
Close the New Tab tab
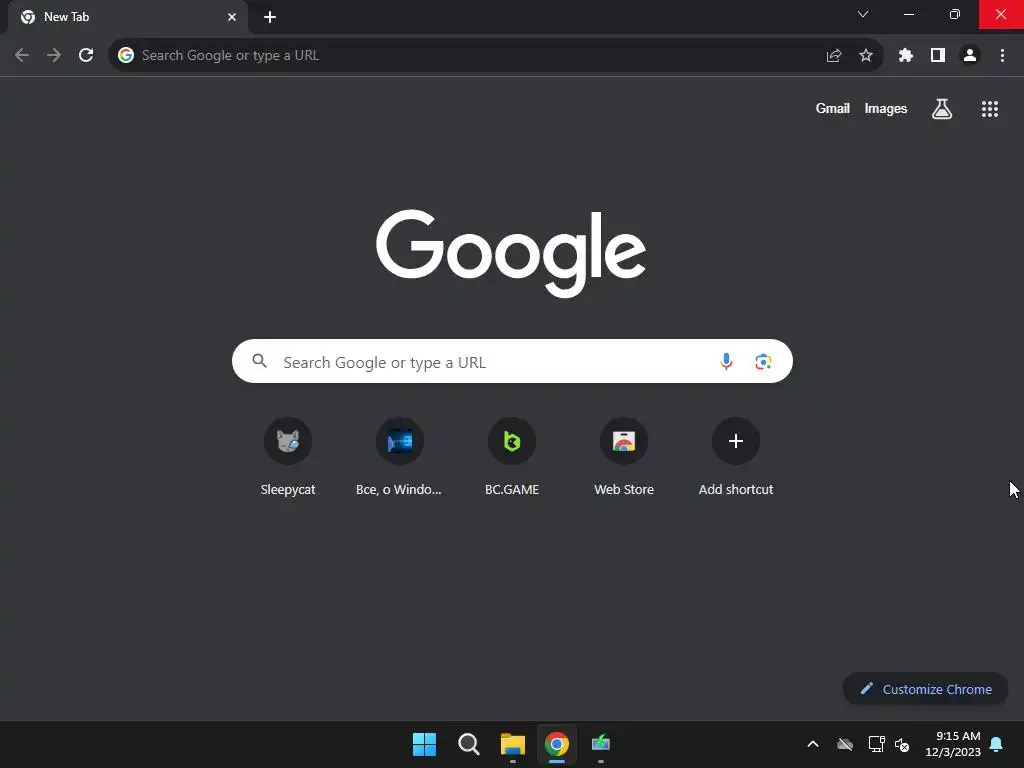click(x=232, y=17)
